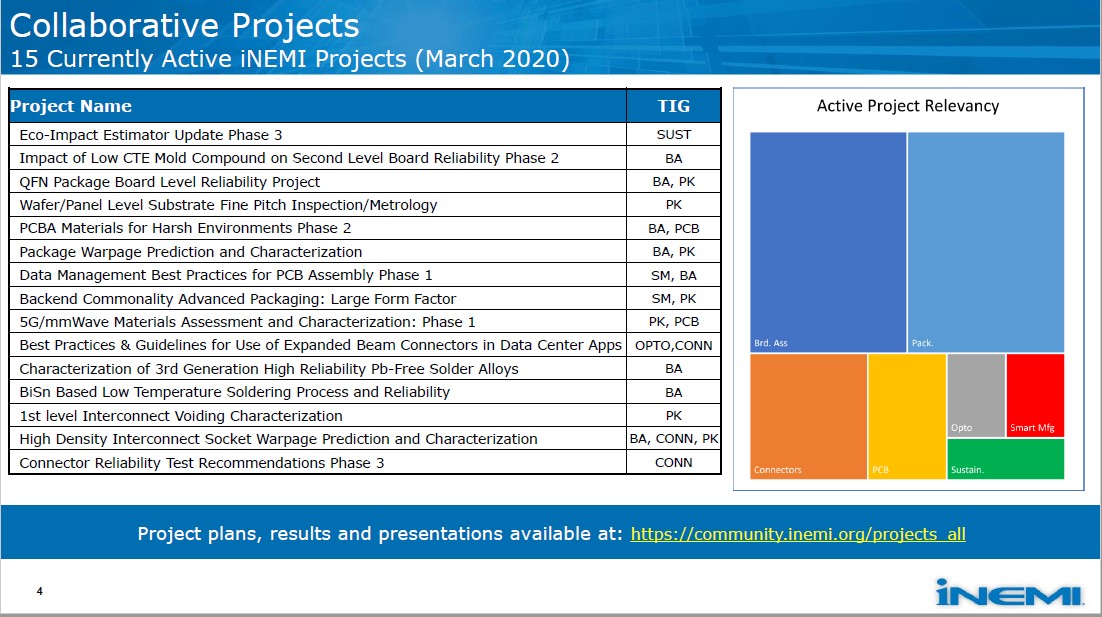Select the "SM, BA" TIG cell
1102x617 pixels.
[x=673, y=275]
